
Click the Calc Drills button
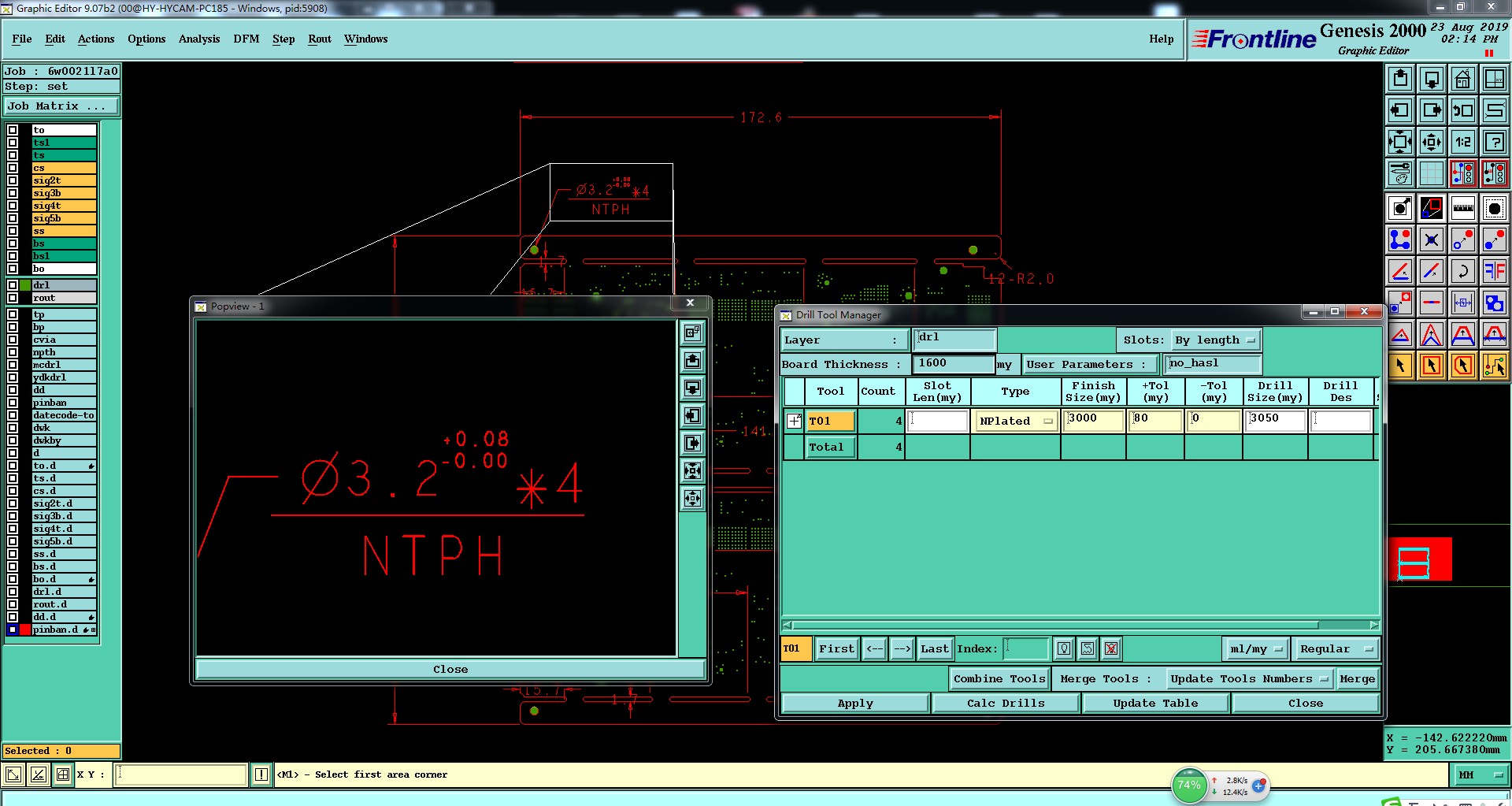[x=1005, y=703]
